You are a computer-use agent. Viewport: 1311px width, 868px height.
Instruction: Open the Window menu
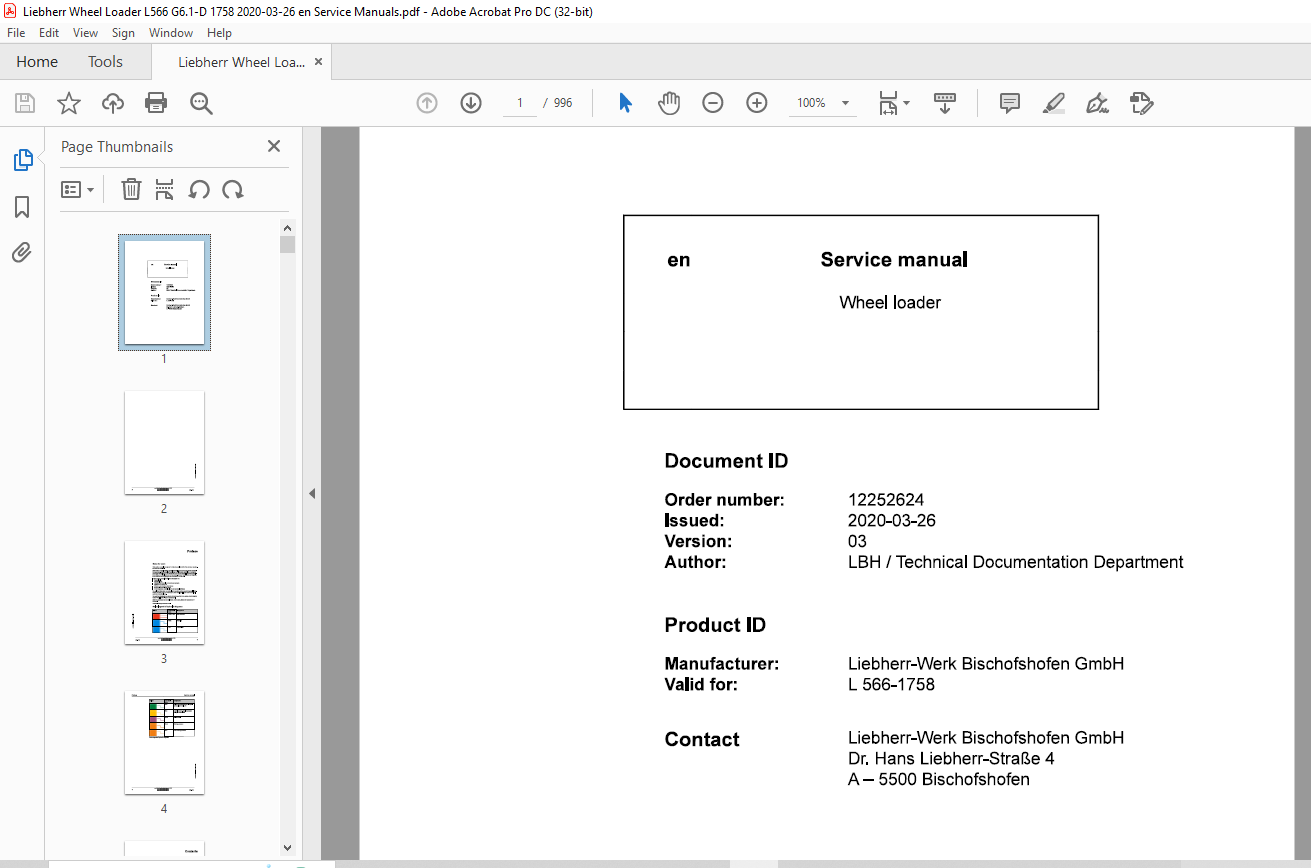pyautogui.click(x=171, y=33)
